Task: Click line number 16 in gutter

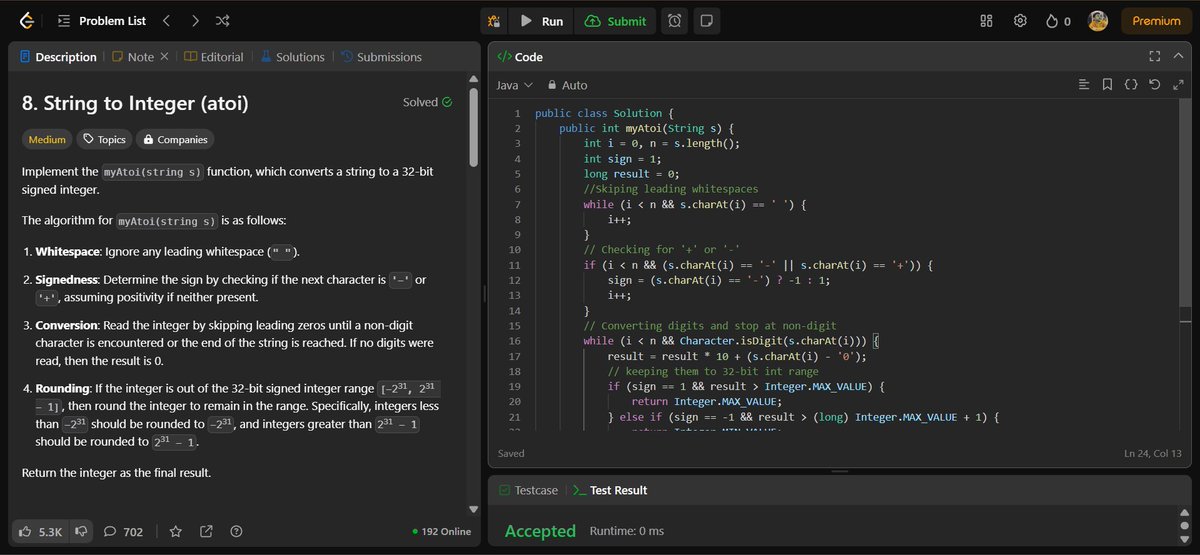Action: [515, 341]
